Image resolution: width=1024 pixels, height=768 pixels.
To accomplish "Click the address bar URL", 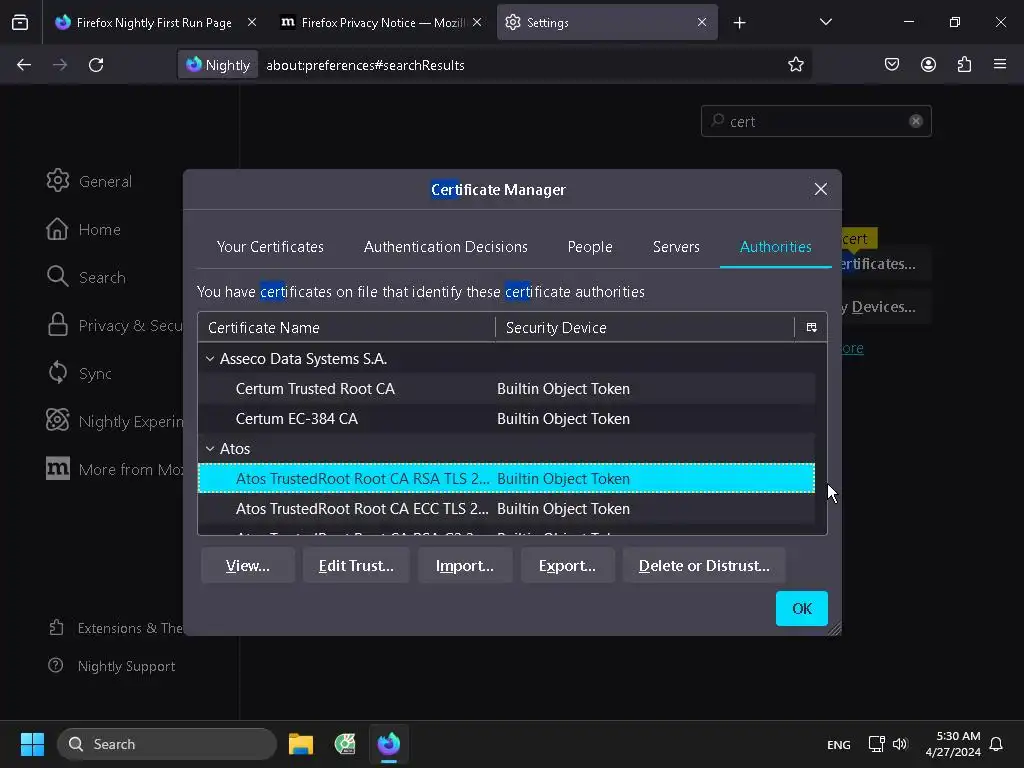I will [365, 65].
